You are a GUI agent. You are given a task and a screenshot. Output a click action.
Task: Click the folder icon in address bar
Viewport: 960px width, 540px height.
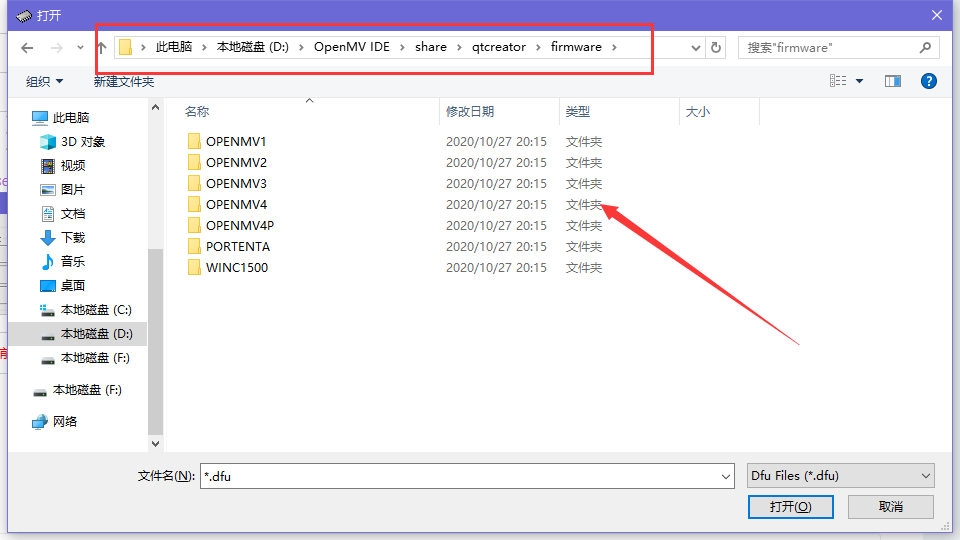(x=126, y=47)
